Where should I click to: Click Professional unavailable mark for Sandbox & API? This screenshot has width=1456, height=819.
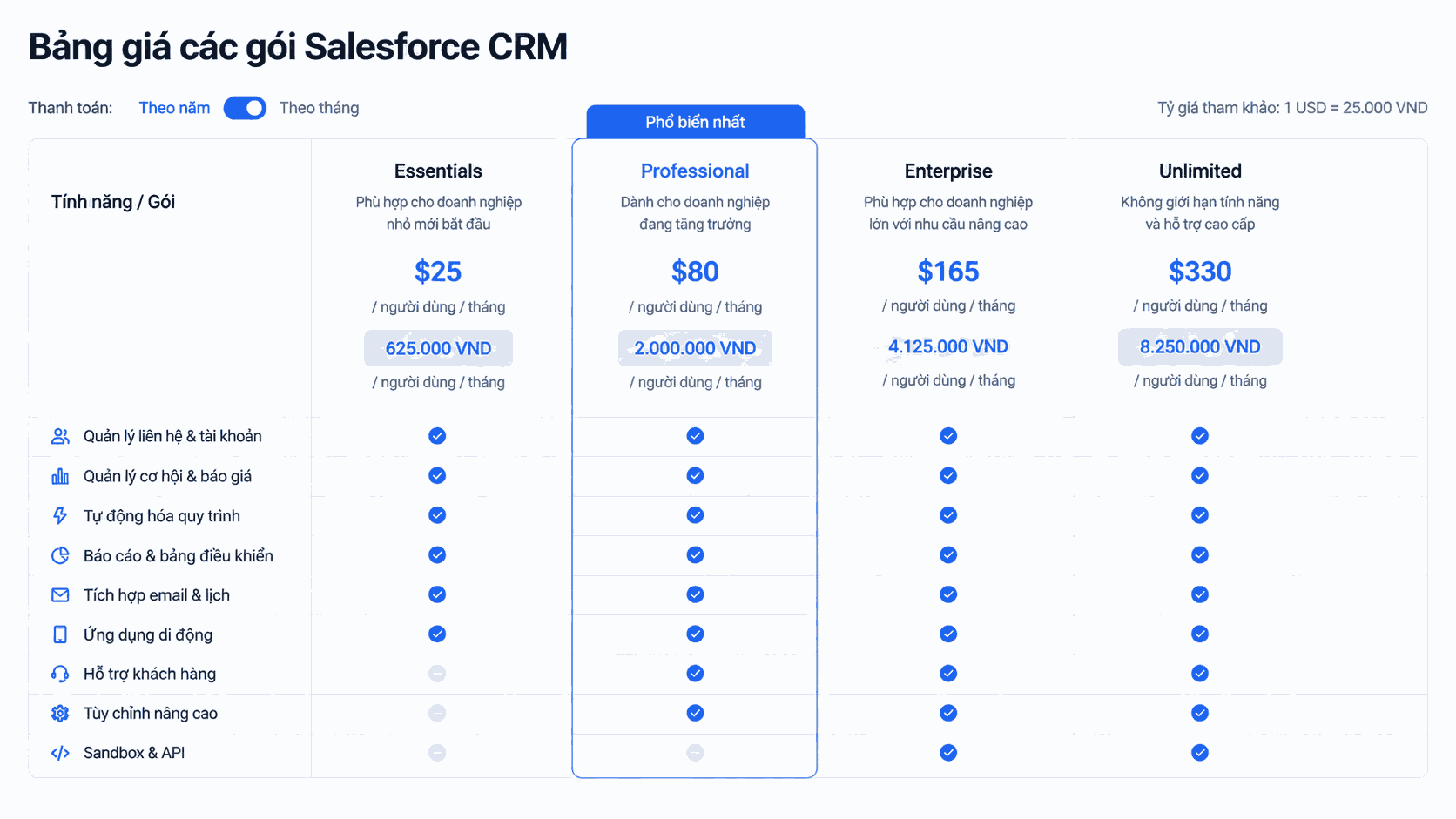[x=695, y=753]
